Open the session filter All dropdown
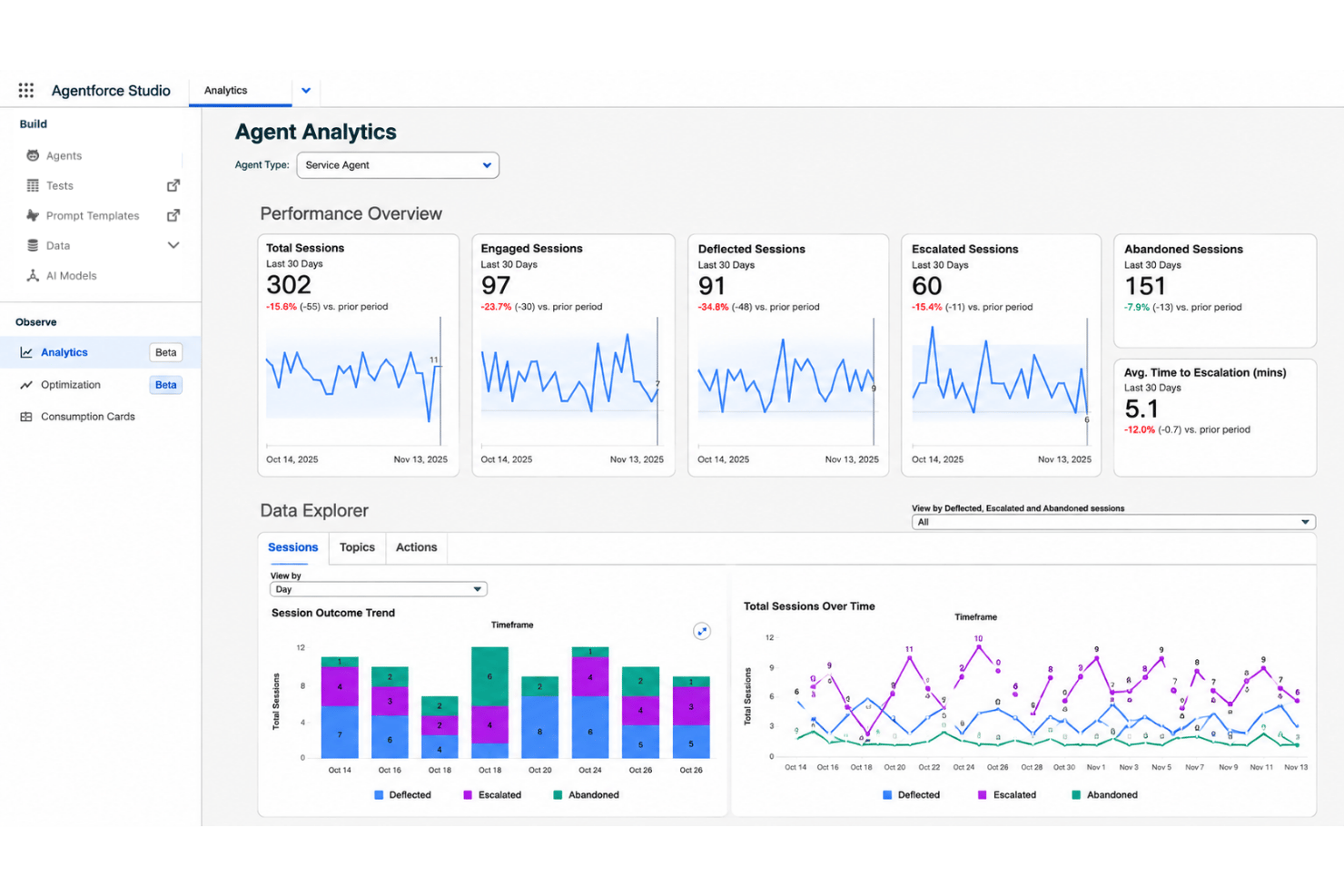The width and height of the screenshot is (1344, 896). click(x=1113, y=522)
